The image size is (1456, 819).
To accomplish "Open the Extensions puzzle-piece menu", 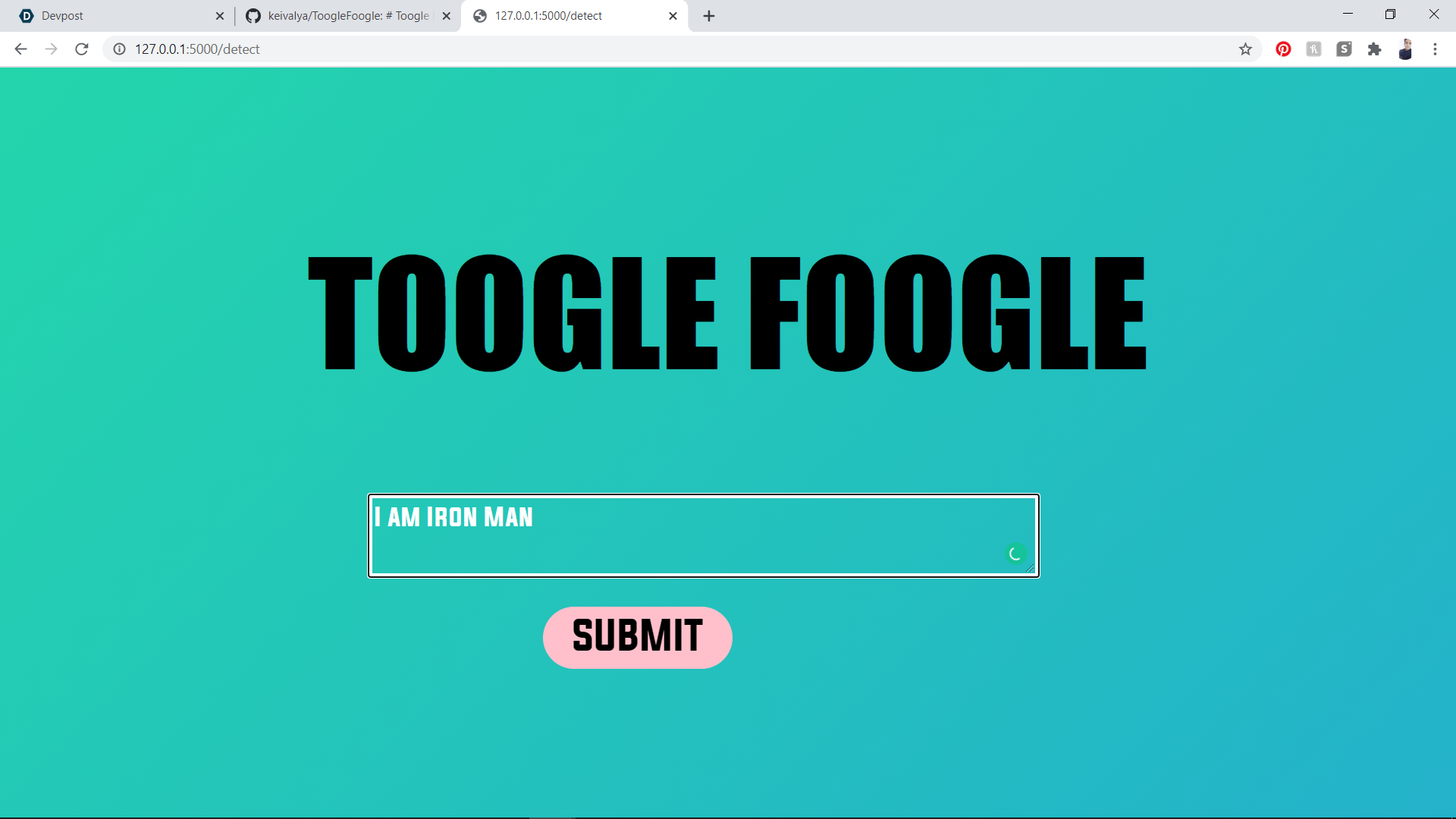I will click(x=1374, y=49).
